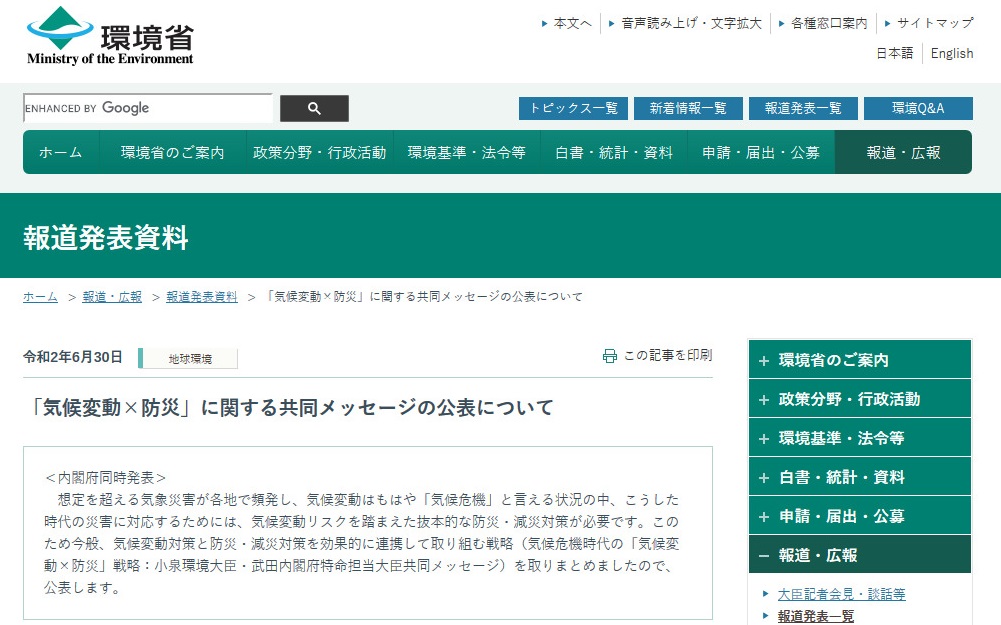Expand the 白書・統計・資料 sidebar section
This screenshot has width=1001, height=625.
tap(859, 477)
